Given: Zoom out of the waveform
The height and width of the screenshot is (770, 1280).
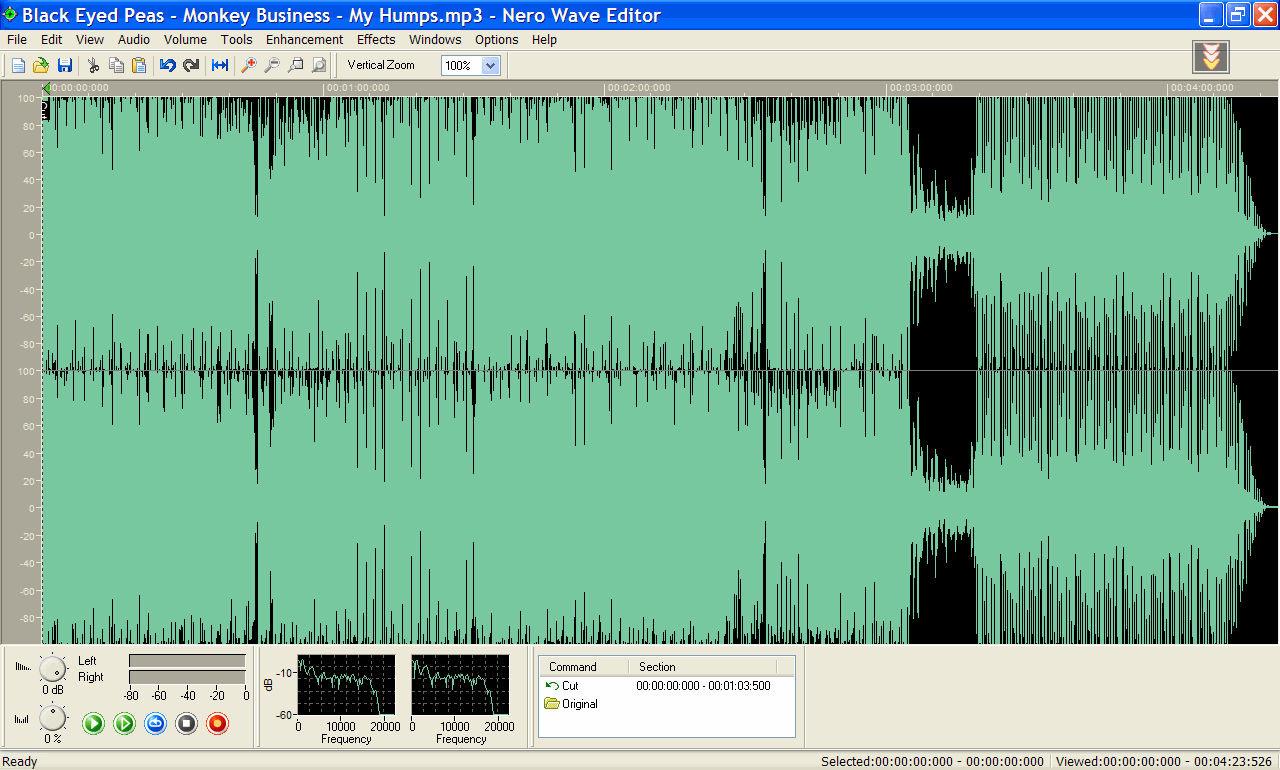Looking at the screenshot, I should 272,65.
